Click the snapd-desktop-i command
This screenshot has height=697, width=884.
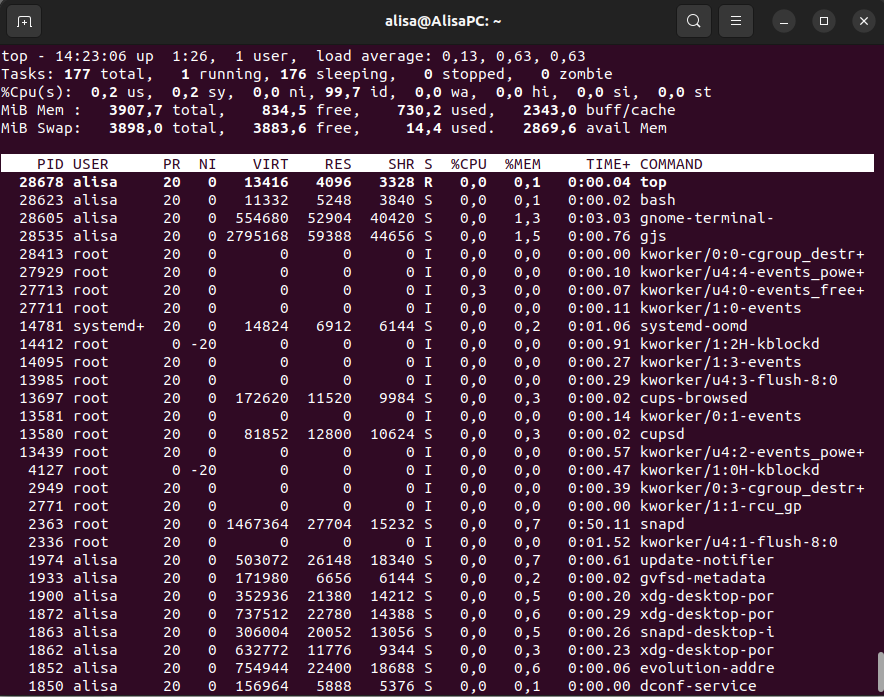point(707,632)
